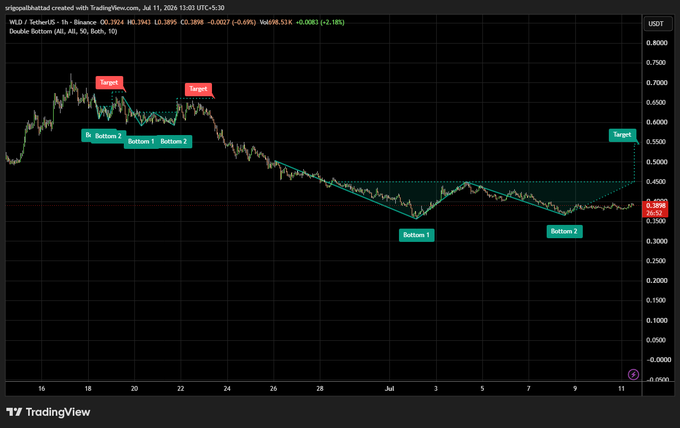Select the Bottom 1 label near June 20
680x428 pixels.
141,141
